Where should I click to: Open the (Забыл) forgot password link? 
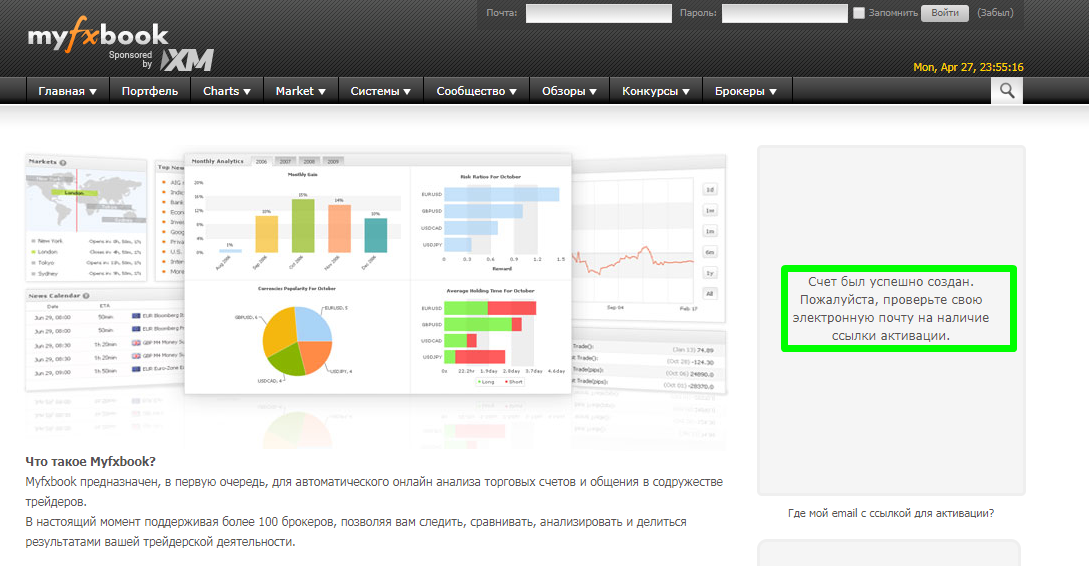coord(995,13)
